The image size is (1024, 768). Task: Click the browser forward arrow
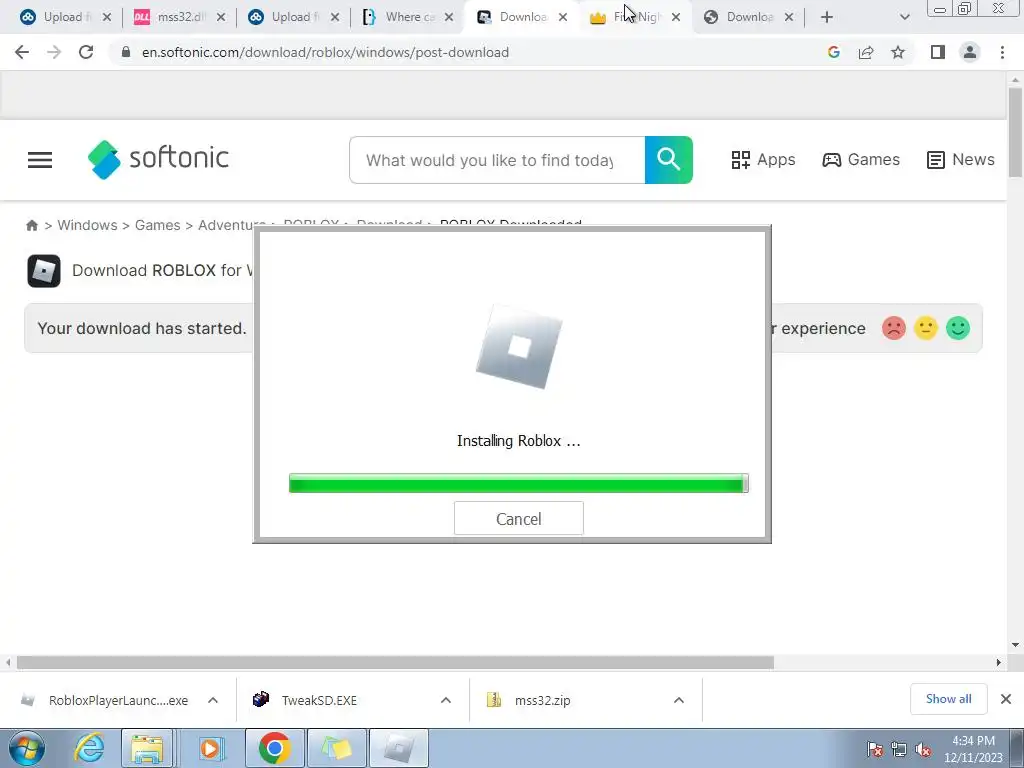click(x=54, y=52)
